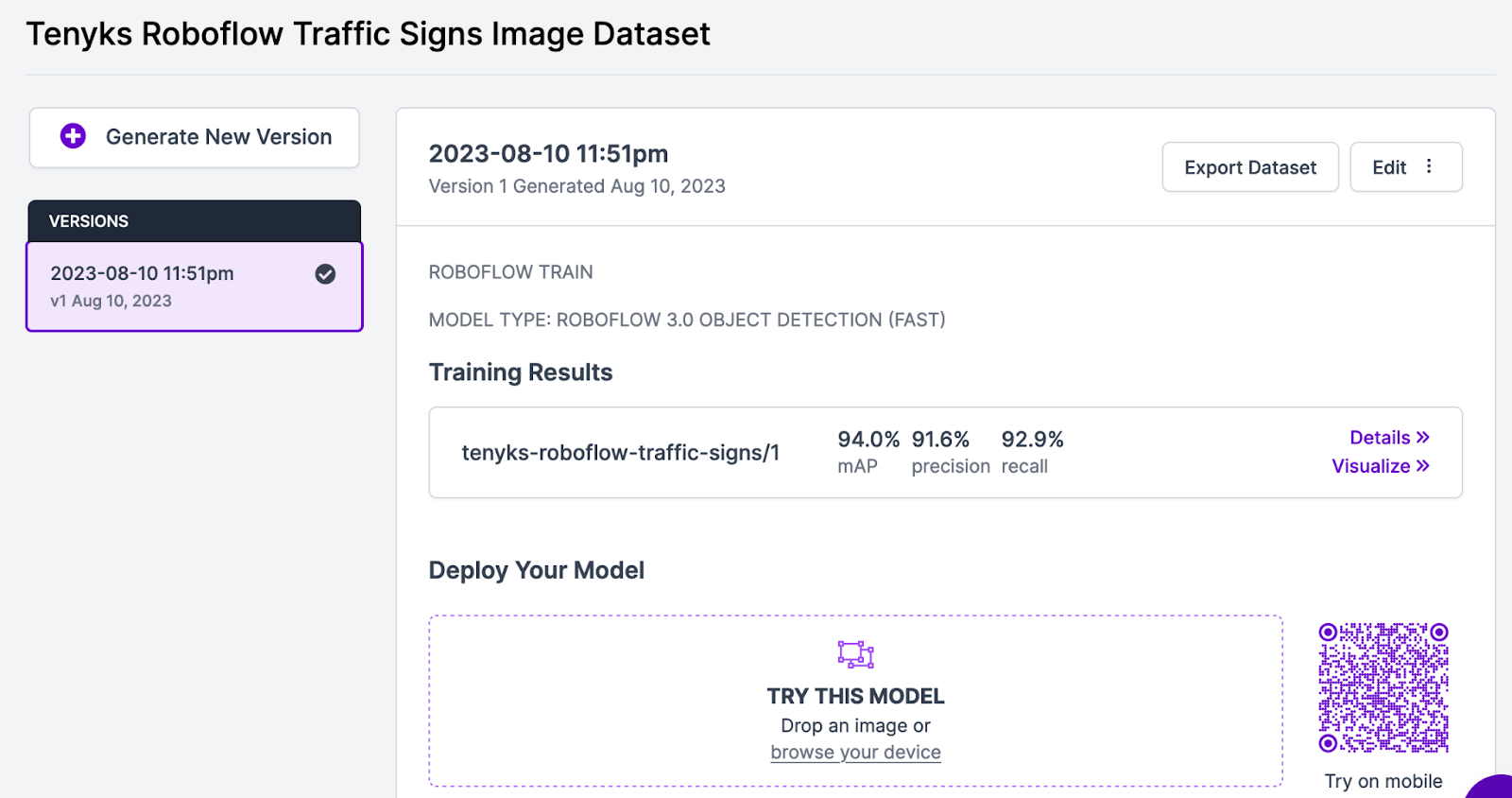Click the Generate New Version button
The height and width of the screenshot is (798, 1512).
click(x=195, y=137)
